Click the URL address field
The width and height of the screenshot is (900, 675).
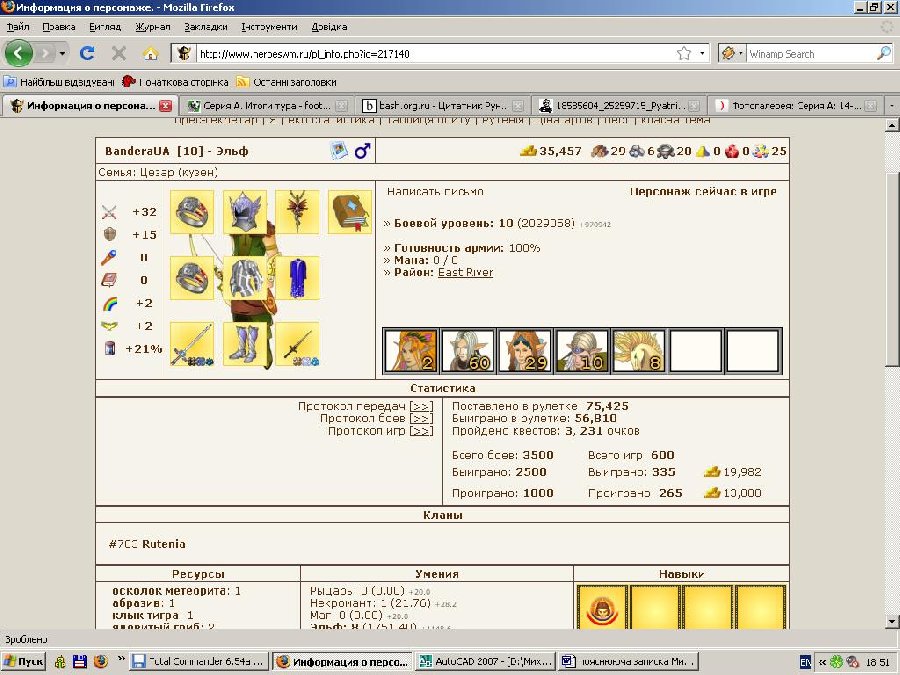click(435, 54)
